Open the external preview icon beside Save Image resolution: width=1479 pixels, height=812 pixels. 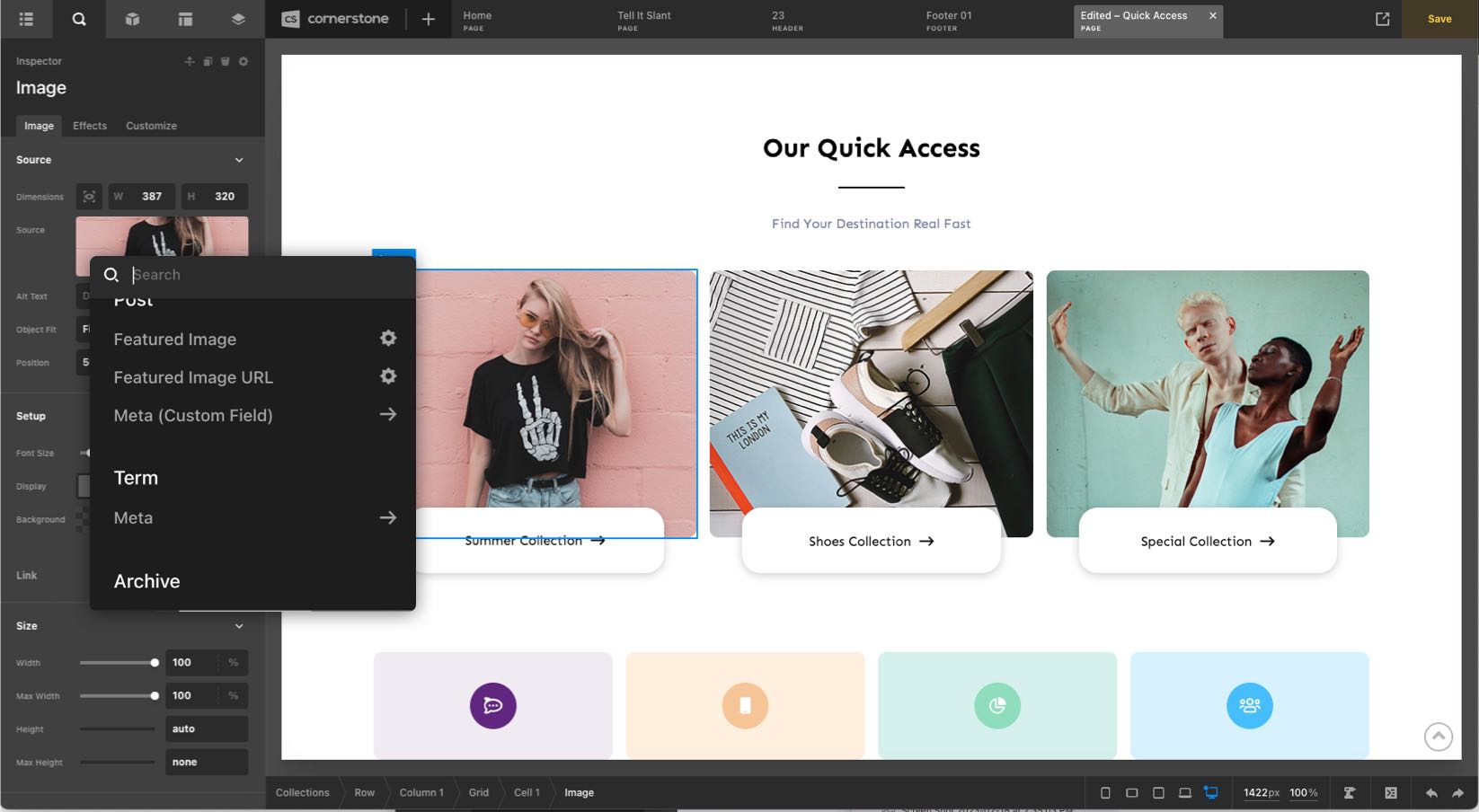1383,19
